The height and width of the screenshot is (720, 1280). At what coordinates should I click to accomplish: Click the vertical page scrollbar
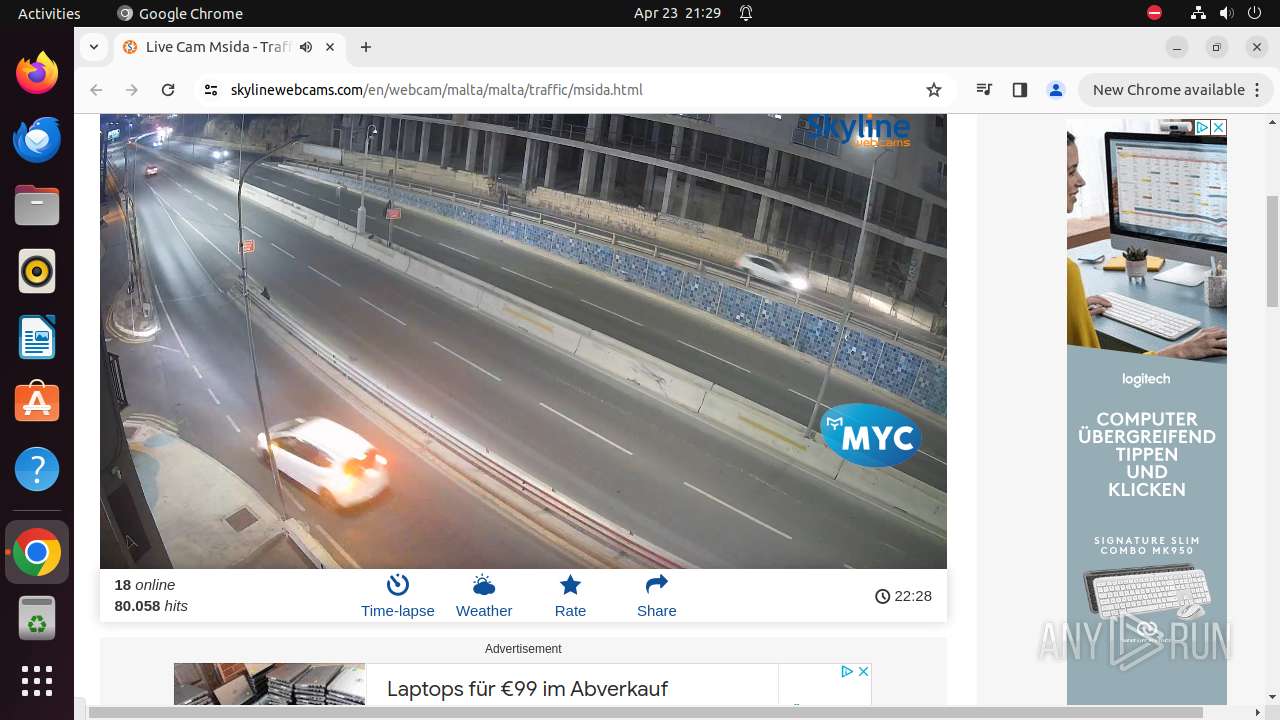coord(1272,250)
